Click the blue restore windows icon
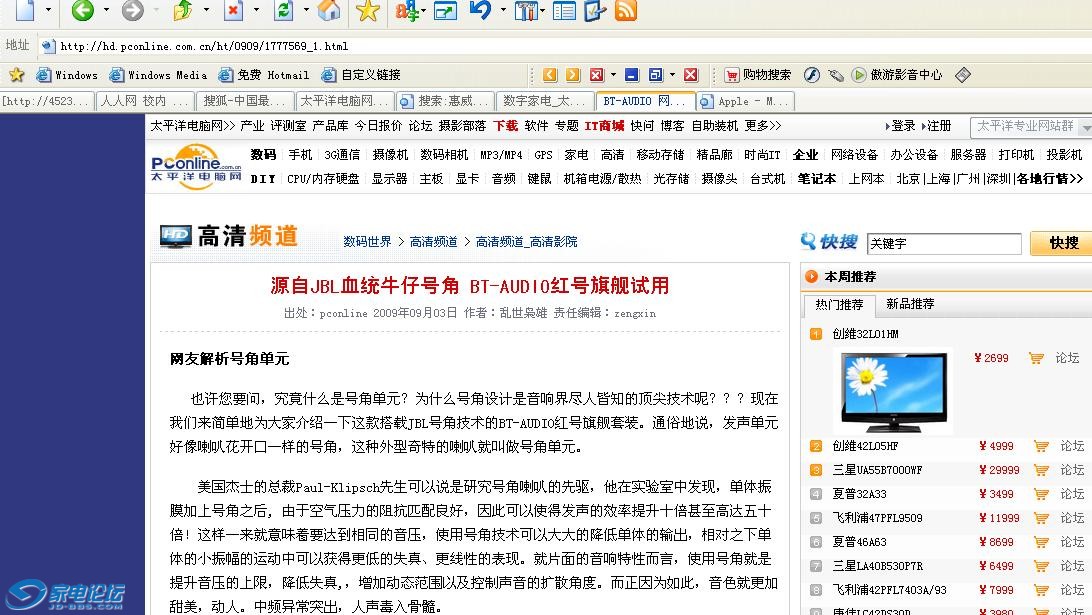This screenshot has height=615, width=1092. pos(655,75)
